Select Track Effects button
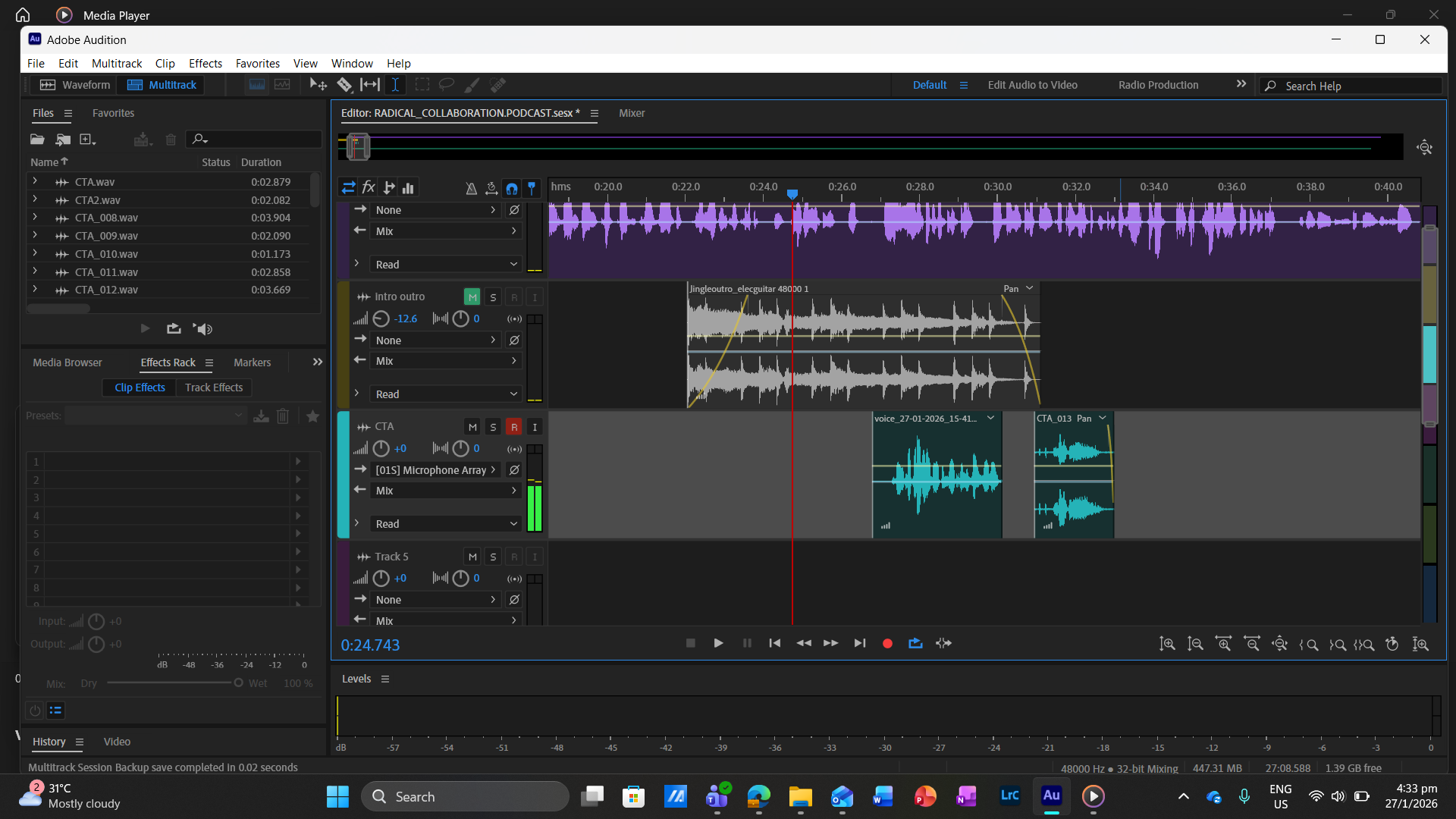Viewport: 1456px width, 819px height. click(214, 388)
